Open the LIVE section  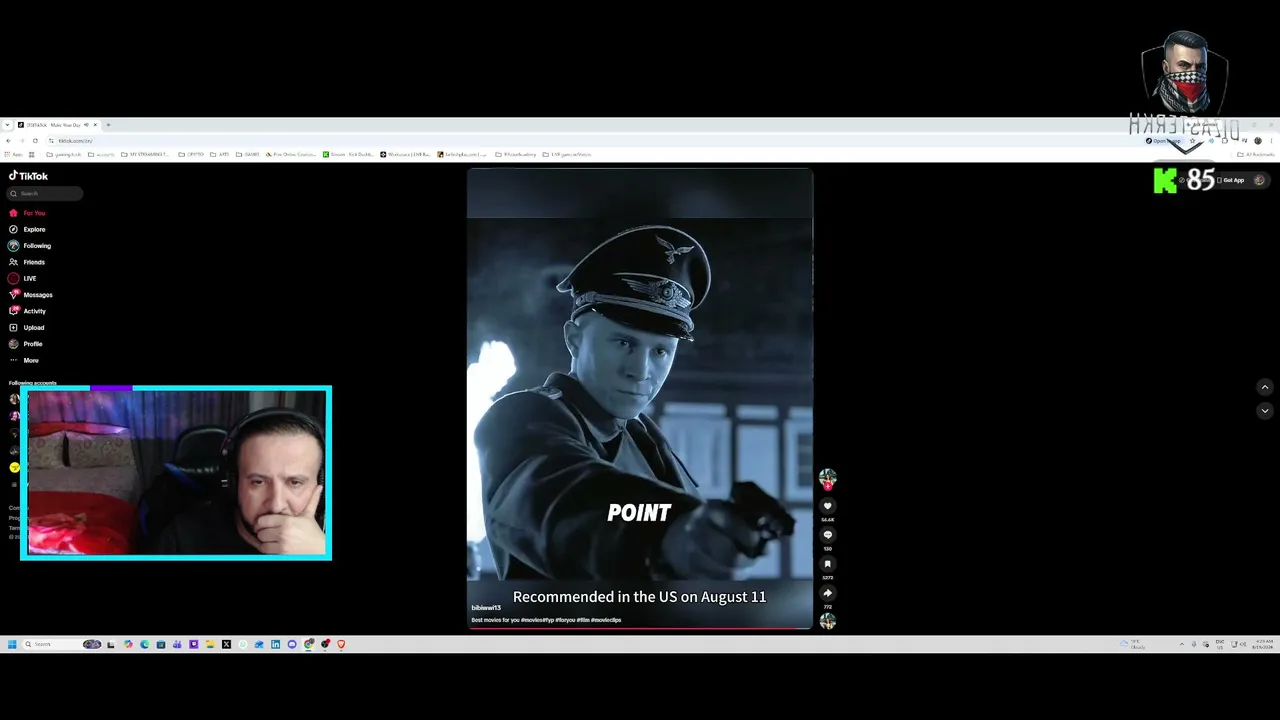23,278
